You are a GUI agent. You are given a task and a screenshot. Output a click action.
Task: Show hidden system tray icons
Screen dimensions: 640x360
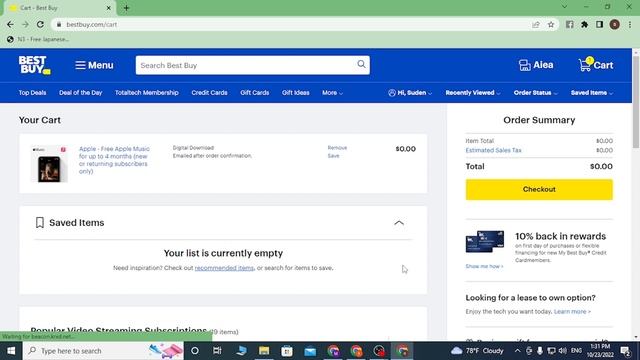(x=517, y=351)
